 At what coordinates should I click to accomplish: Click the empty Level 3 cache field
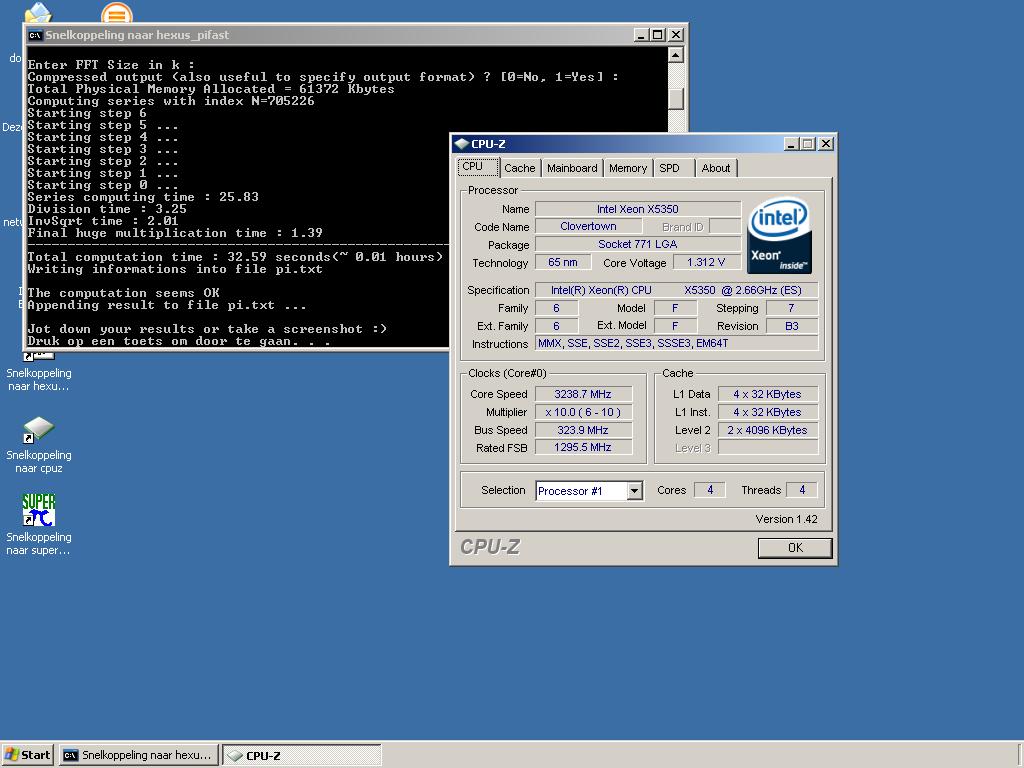767,447
